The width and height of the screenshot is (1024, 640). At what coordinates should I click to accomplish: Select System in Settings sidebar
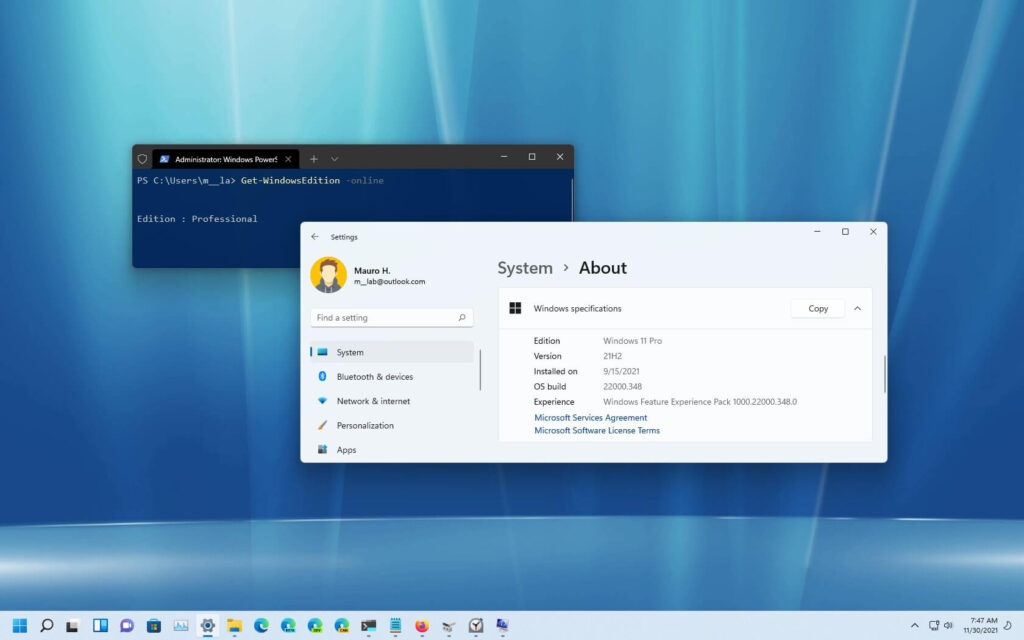pos(391,352)
